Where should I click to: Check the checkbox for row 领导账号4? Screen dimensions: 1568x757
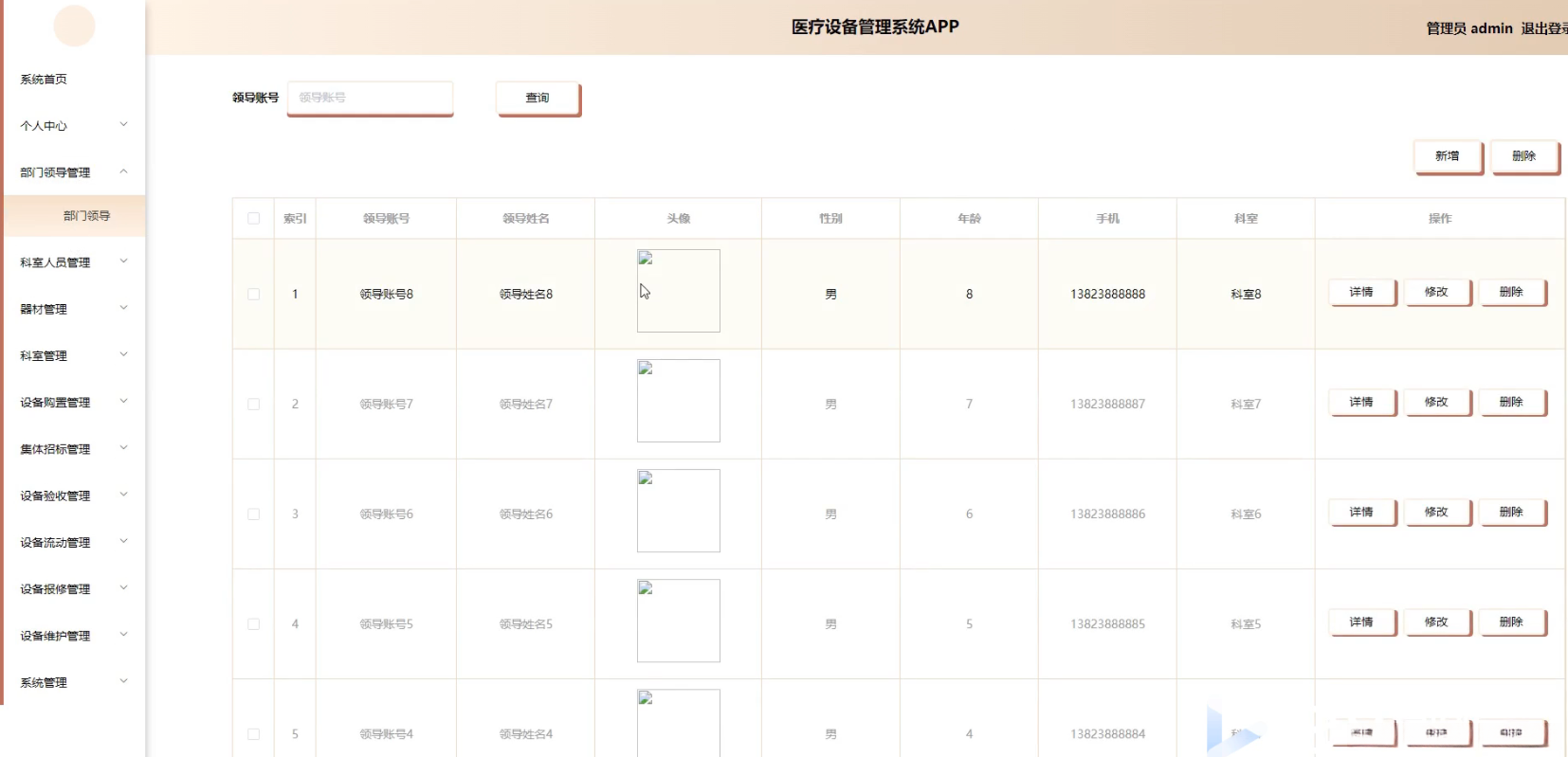coord(253,733)
